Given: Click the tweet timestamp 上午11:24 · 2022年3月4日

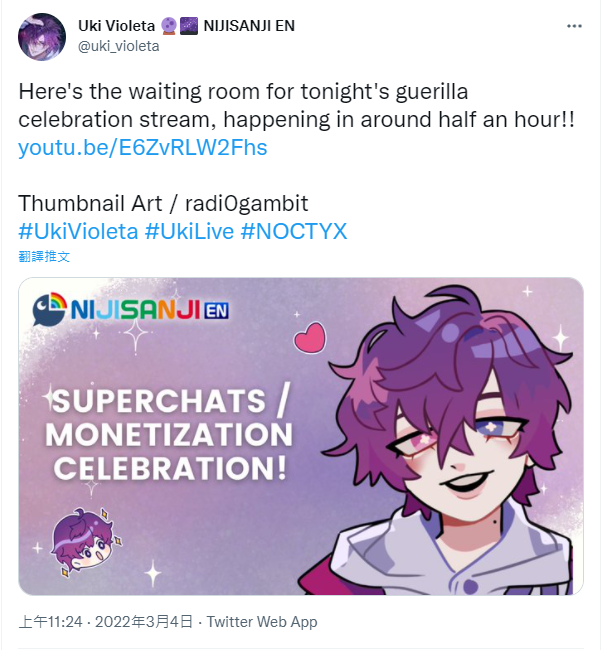Looking at the screenshot, I should pyautogui.click(x=106, y=622).
